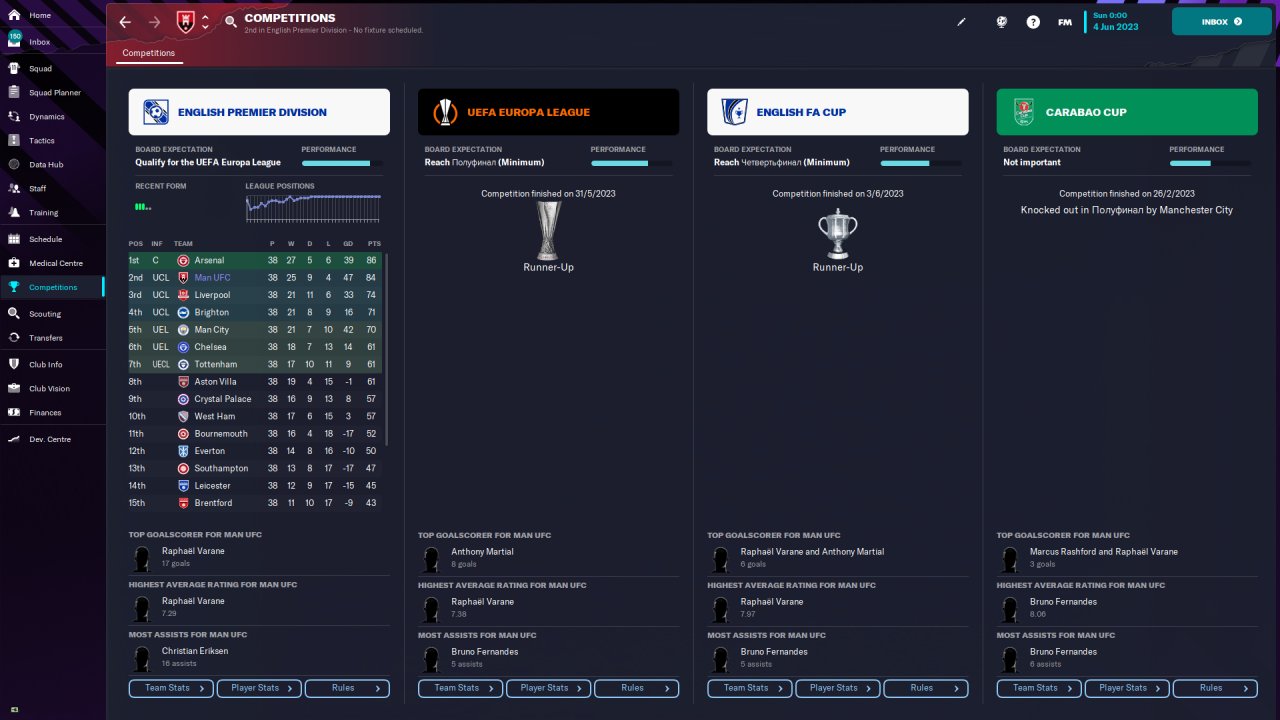Open Marcus Rashford and Raphaël Varane entry
This screenshot has height=720, width=1280.
pyautogui.click(x=1104, y=552)
